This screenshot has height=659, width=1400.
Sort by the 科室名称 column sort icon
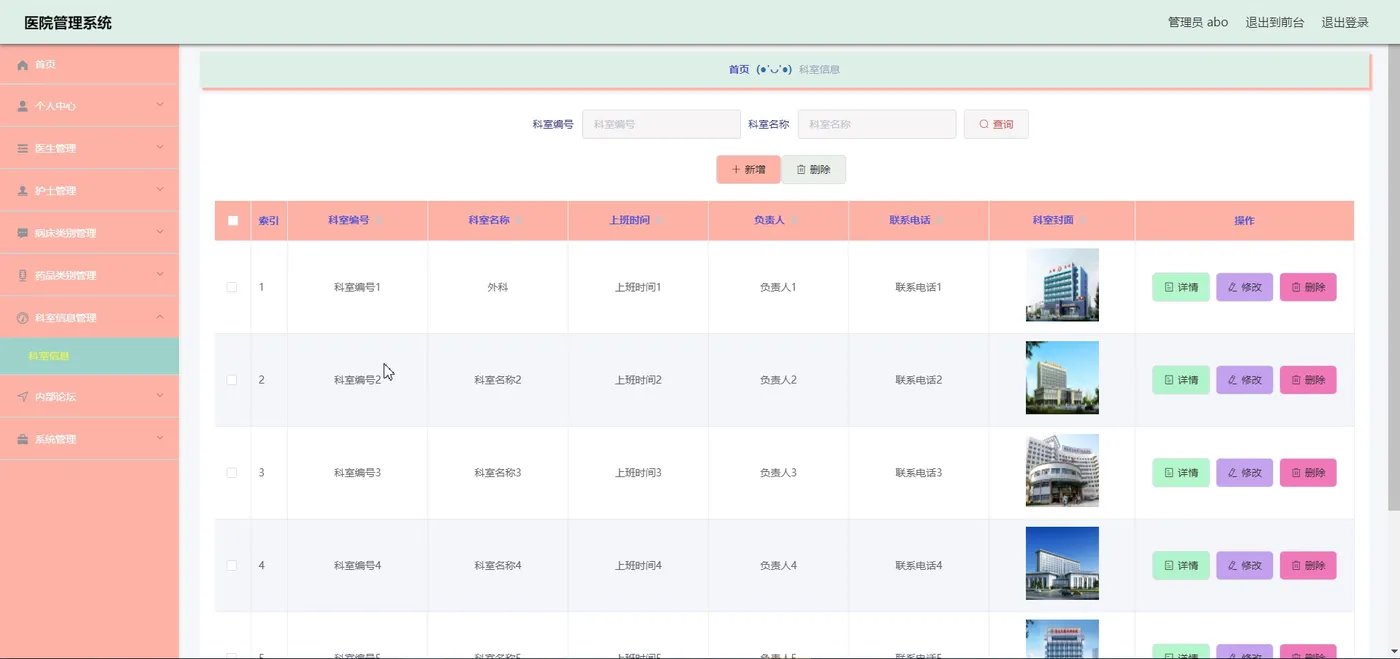[x=520, y=221]
